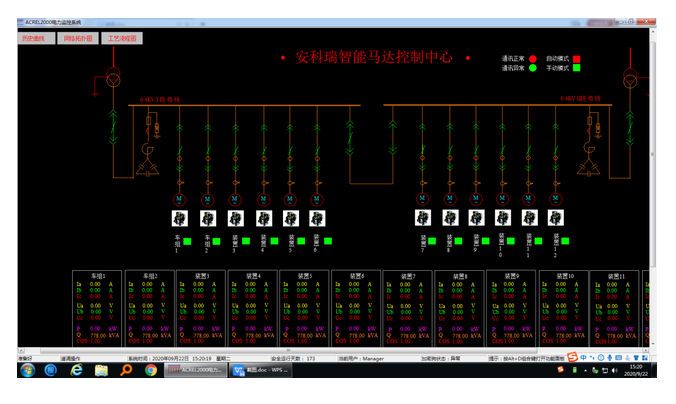
Task: Click the vertical scrollbar on the right
Action: pos(653,155)
